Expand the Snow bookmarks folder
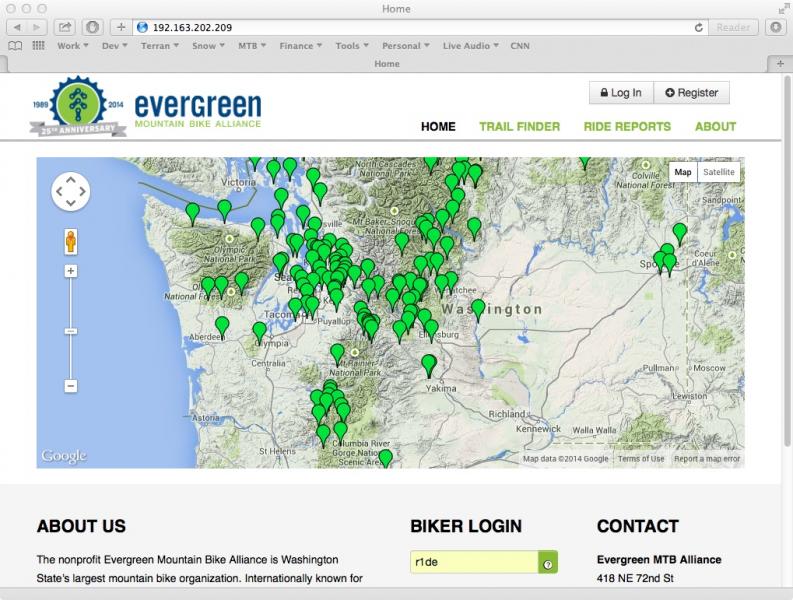793x600 pixels. [x=208, y=46]
